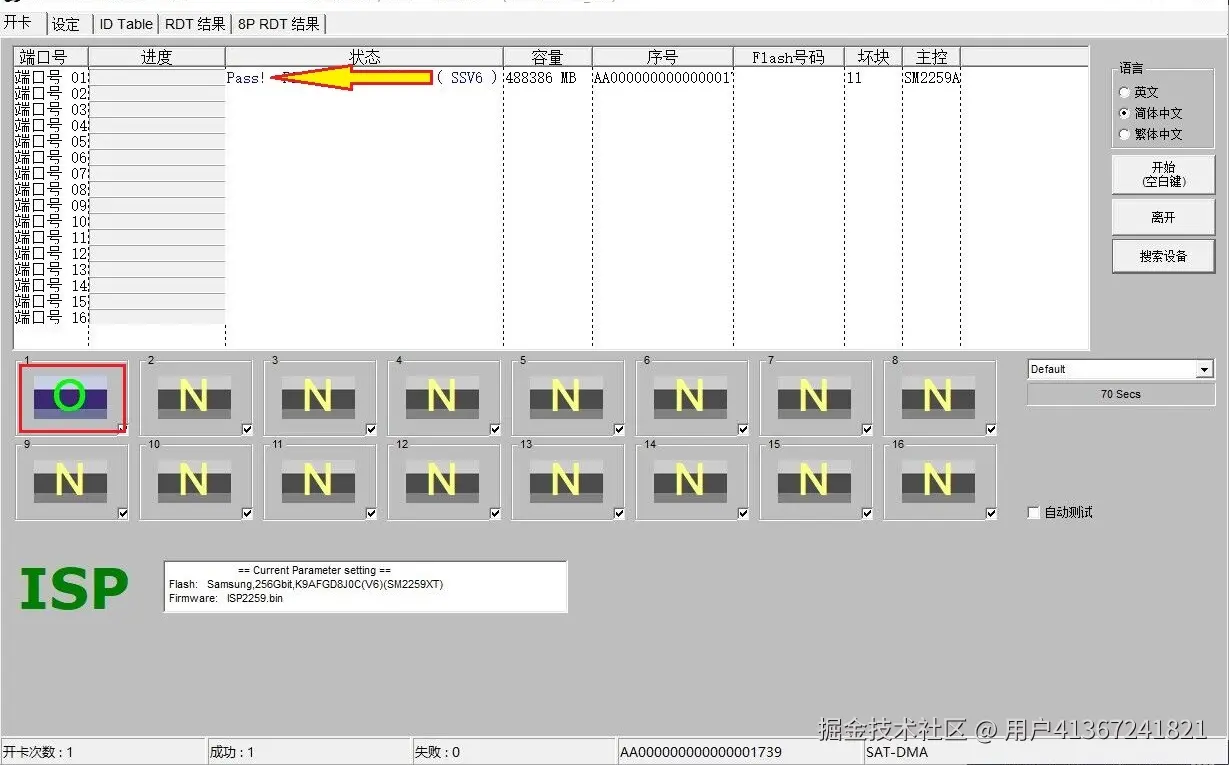Click the green ISP label
Screen dimensions: 1229x765
[x=74, y=589]
